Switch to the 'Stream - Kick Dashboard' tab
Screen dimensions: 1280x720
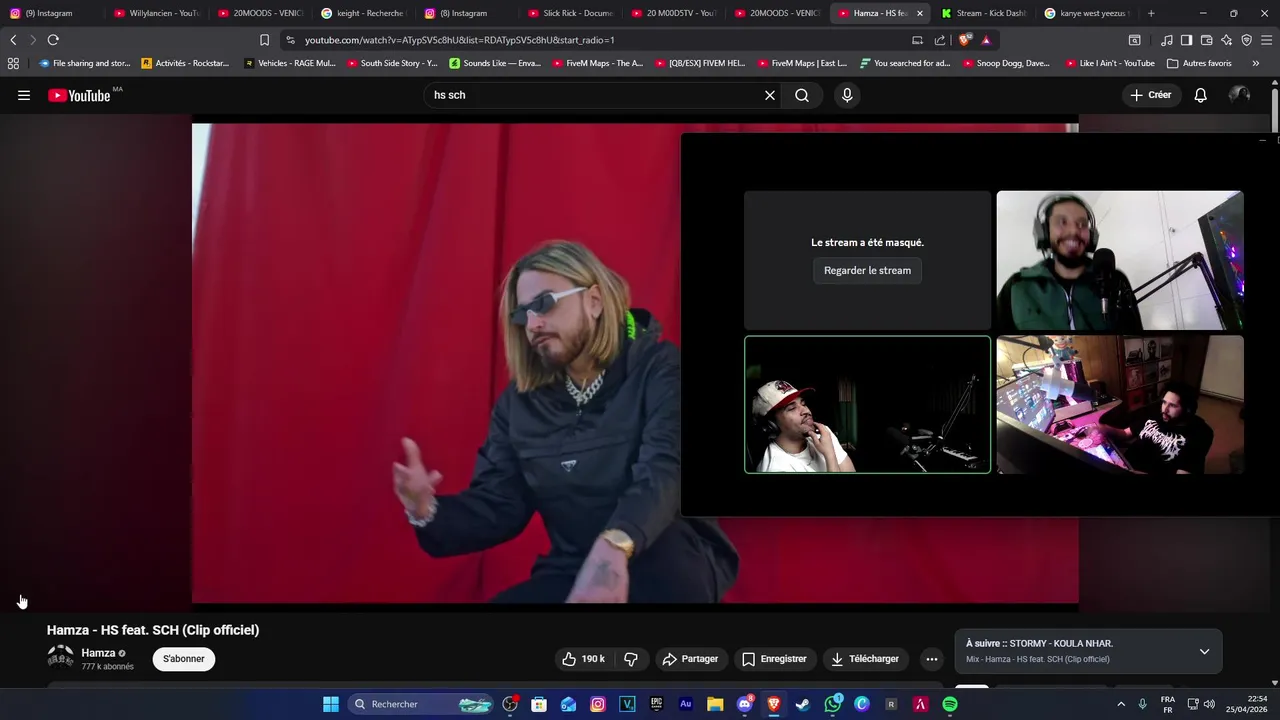(x=983, y=13)
